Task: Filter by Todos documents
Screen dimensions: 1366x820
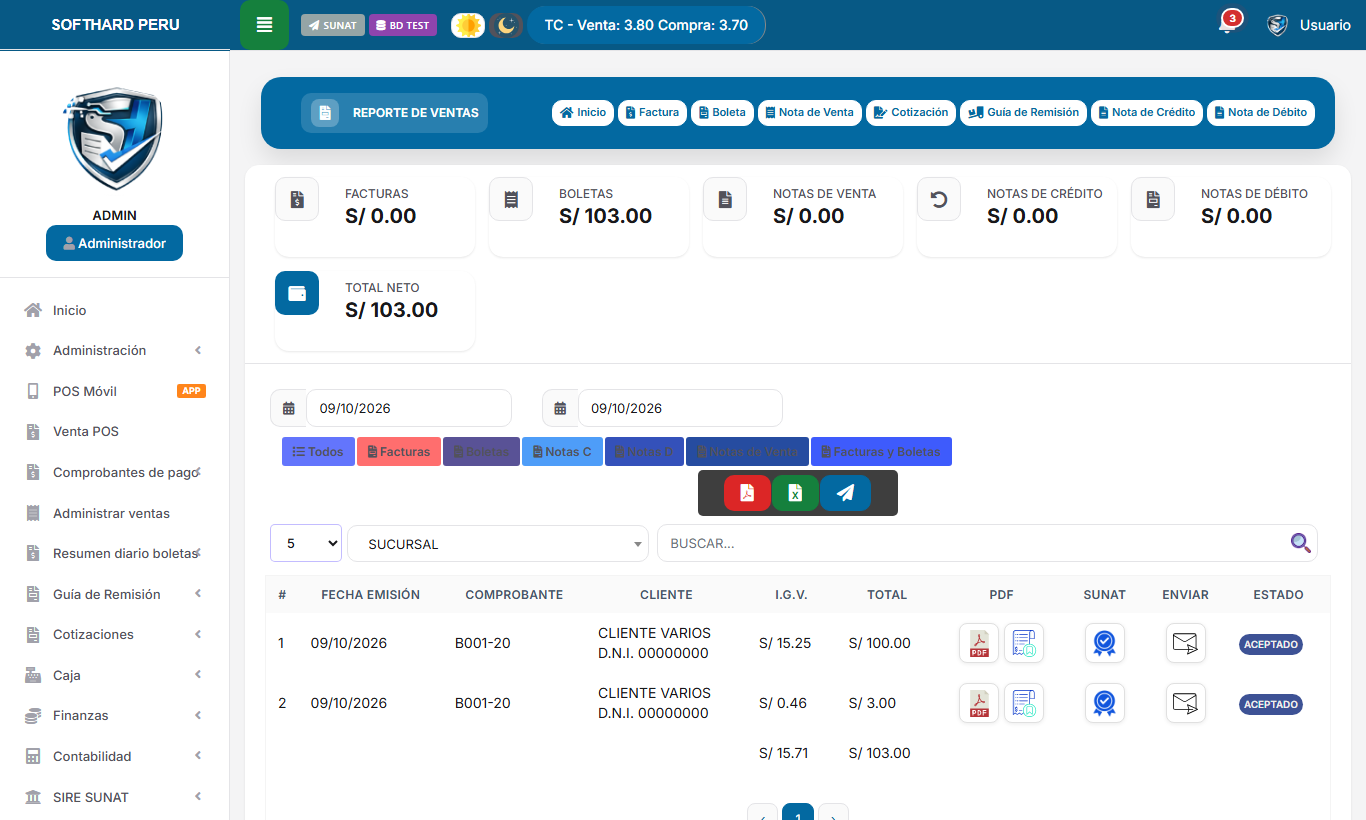Action: [318, 452]
